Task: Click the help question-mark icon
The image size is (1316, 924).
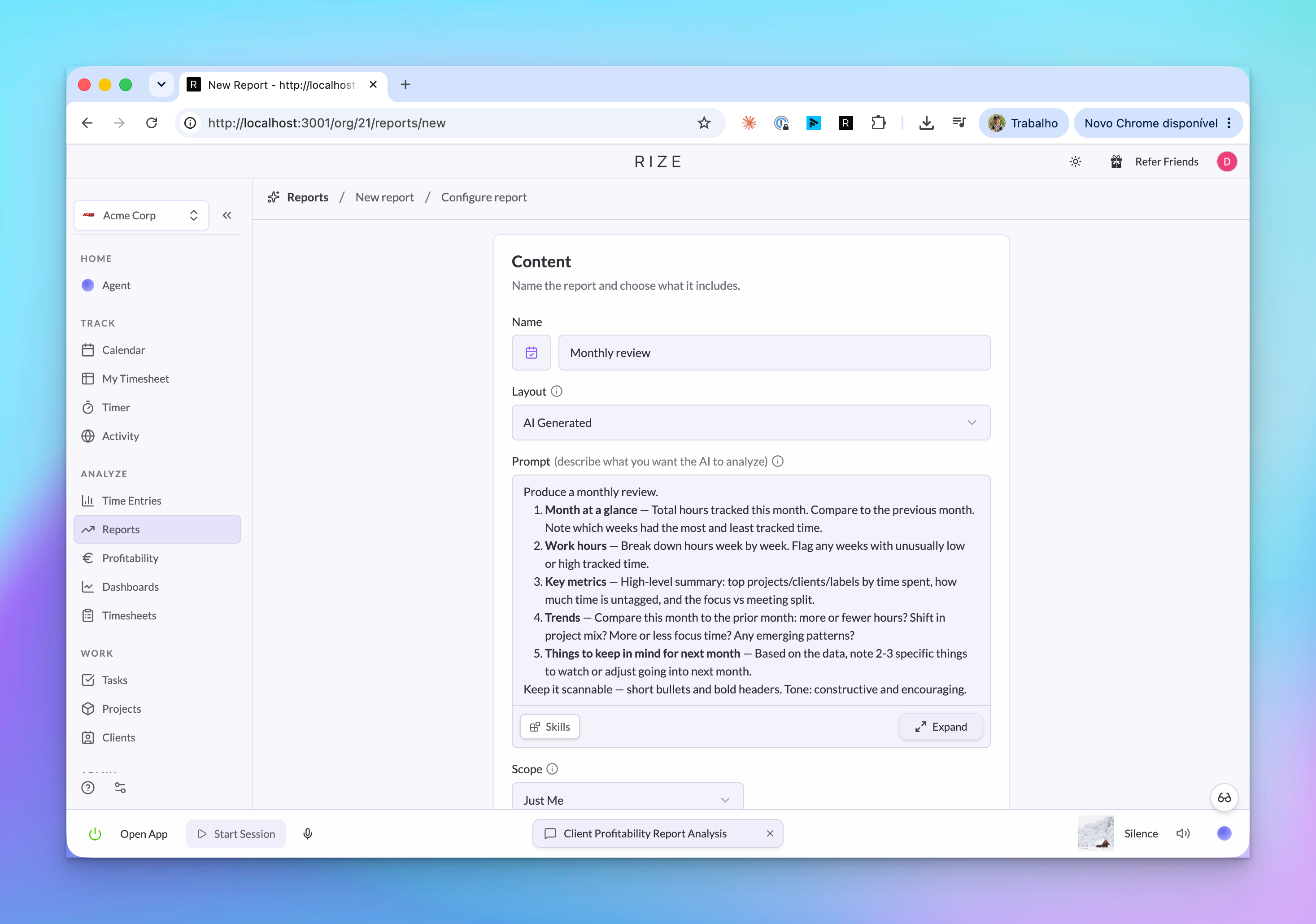Action: point(88,788)
